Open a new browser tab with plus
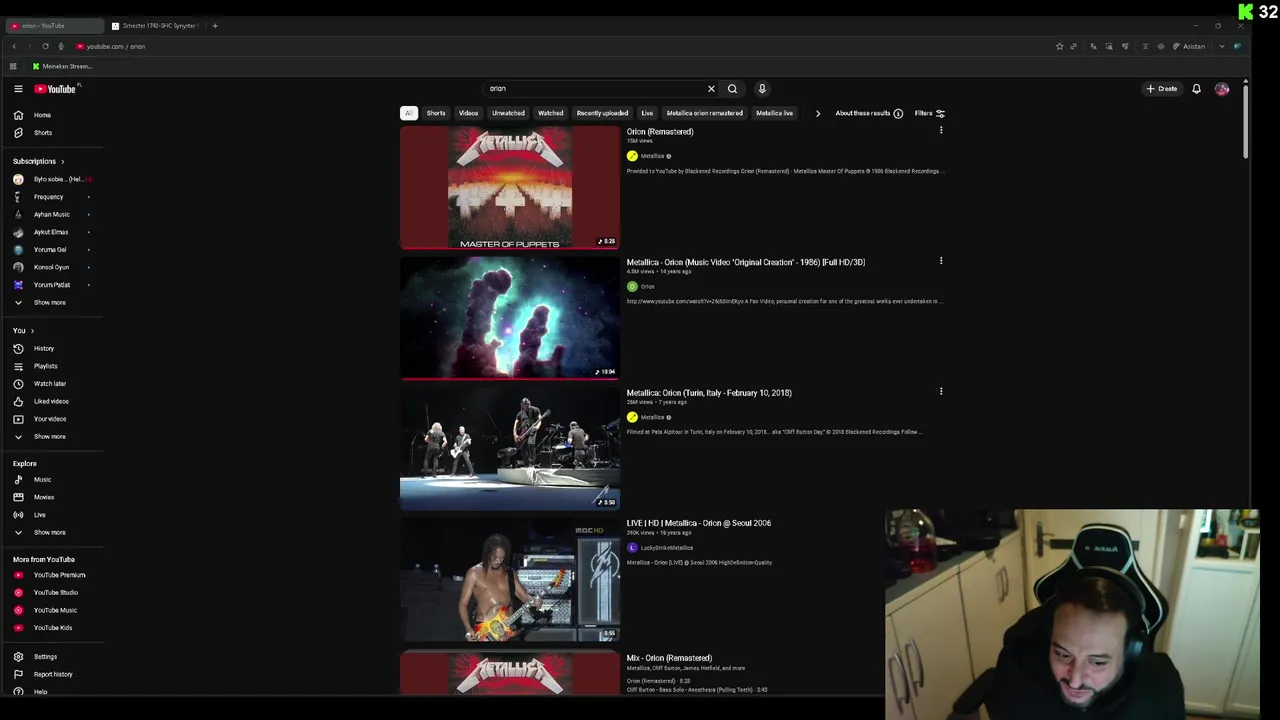 point(215,26)
